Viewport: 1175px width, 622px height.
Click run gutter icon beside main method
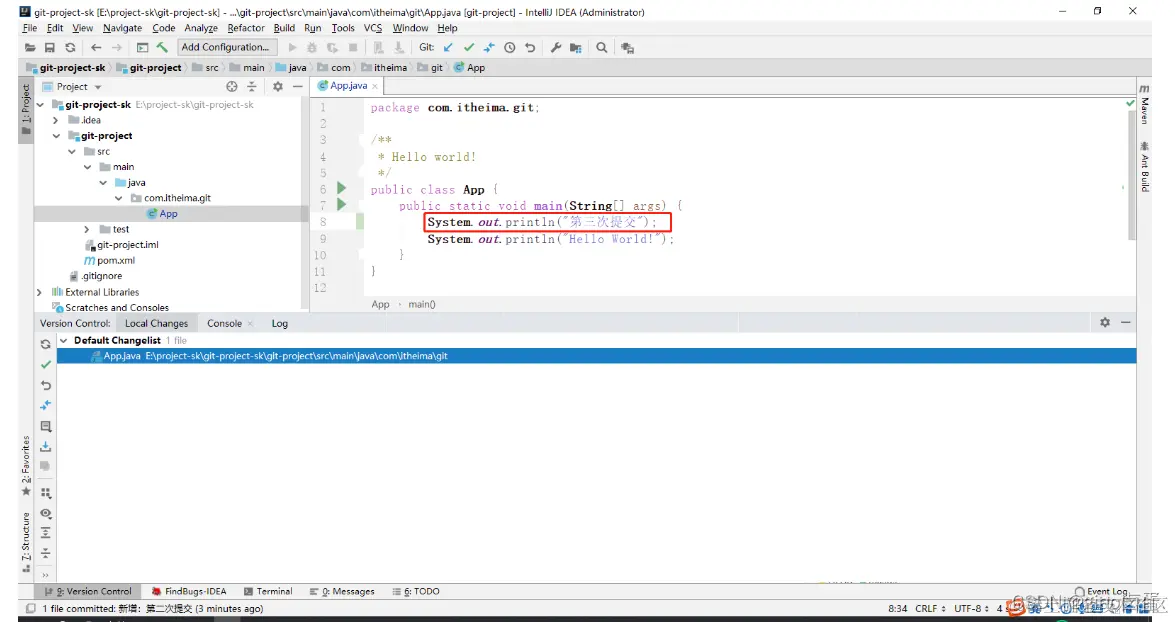(x=342, y=204)
